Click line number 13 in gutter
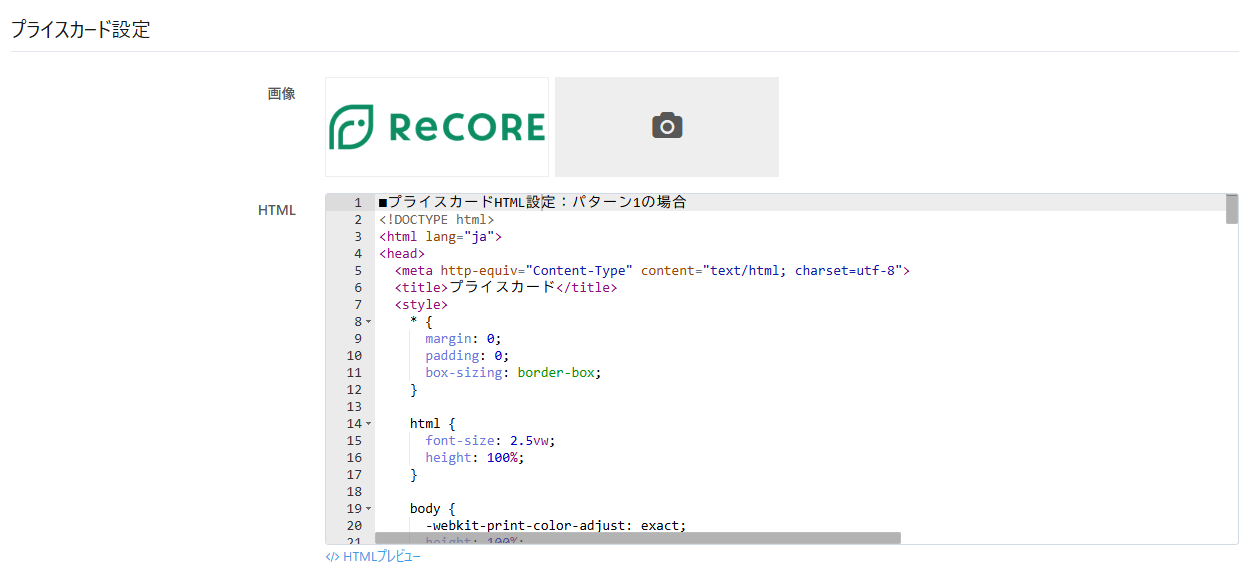 [353, 406]
